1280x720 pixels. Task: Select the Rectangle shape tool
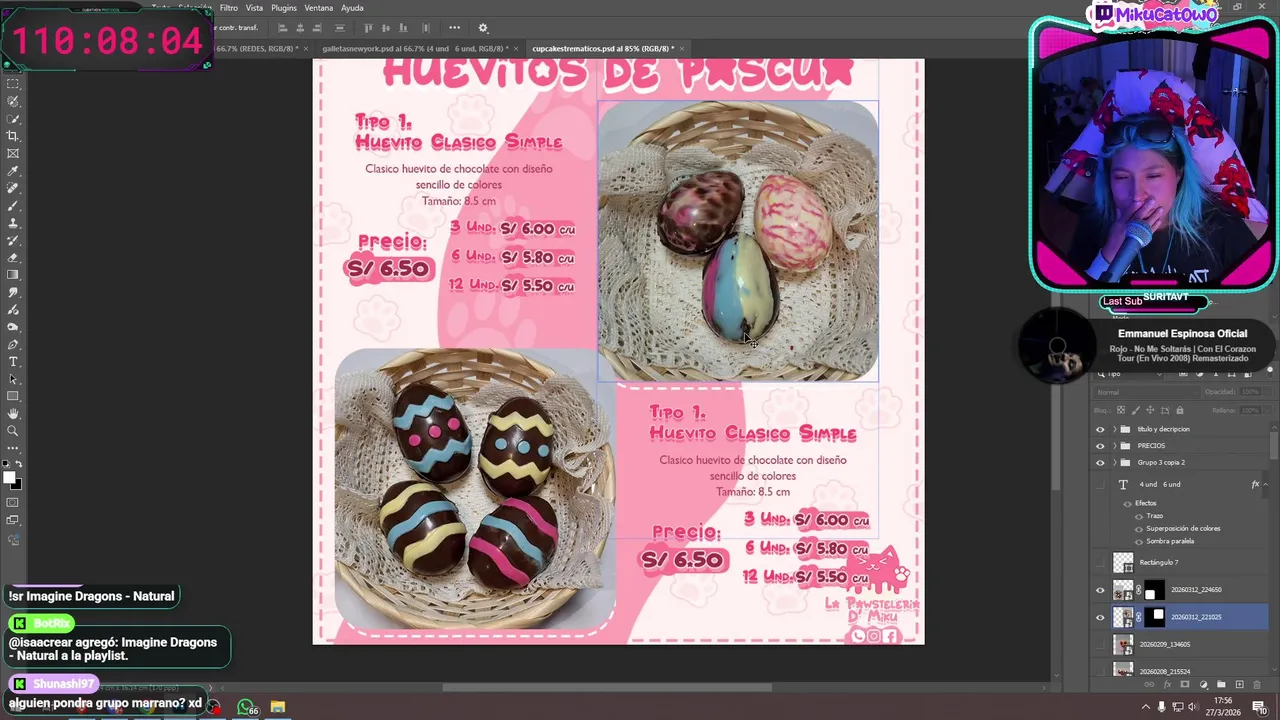pos(13,396)
